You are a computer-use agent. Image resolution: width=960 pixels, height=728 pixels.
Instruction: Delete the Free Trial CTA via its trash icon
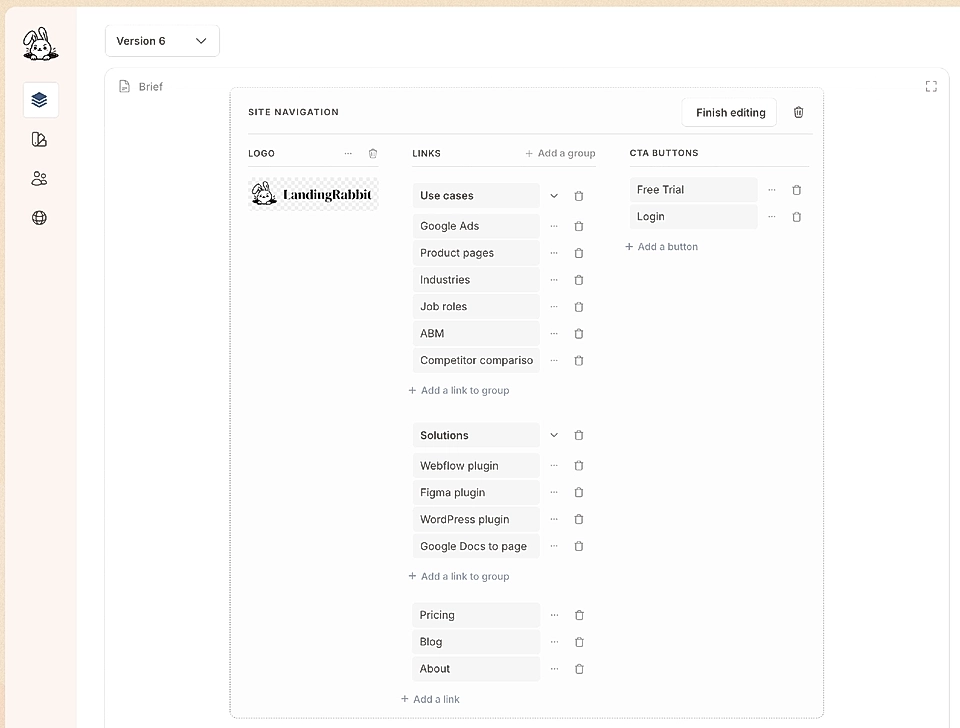(796, 189)
